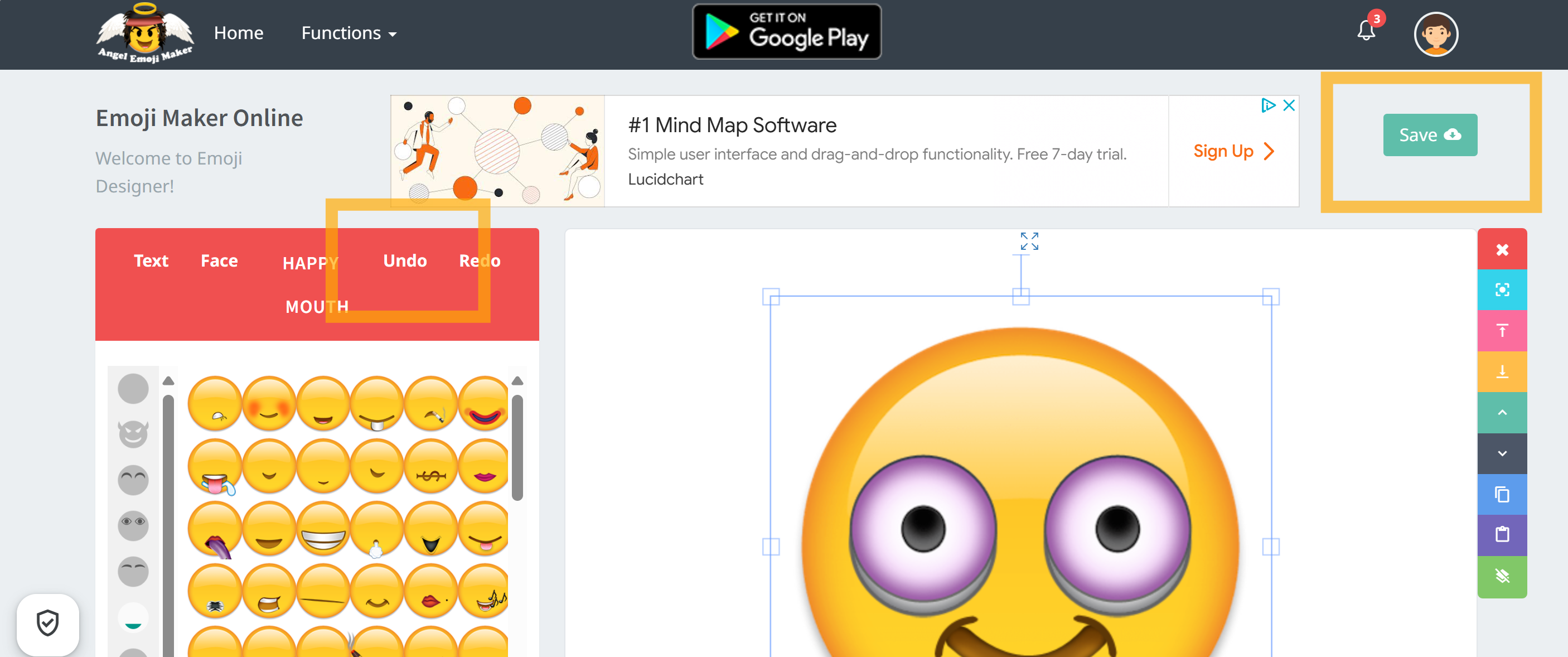Click the orange send-to-bottom icon
This screenshot has width=1568, height=657.
(1502, 371)
